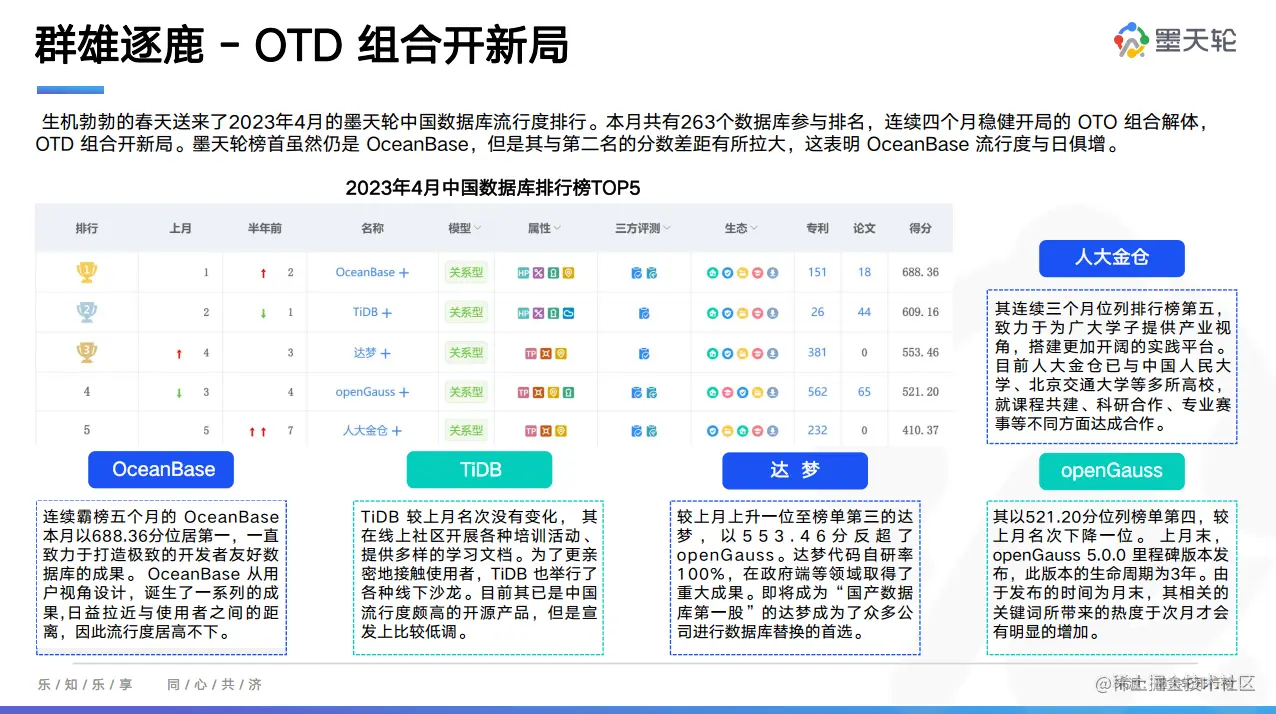Click the score 688.36

click(x=920, y=272)
